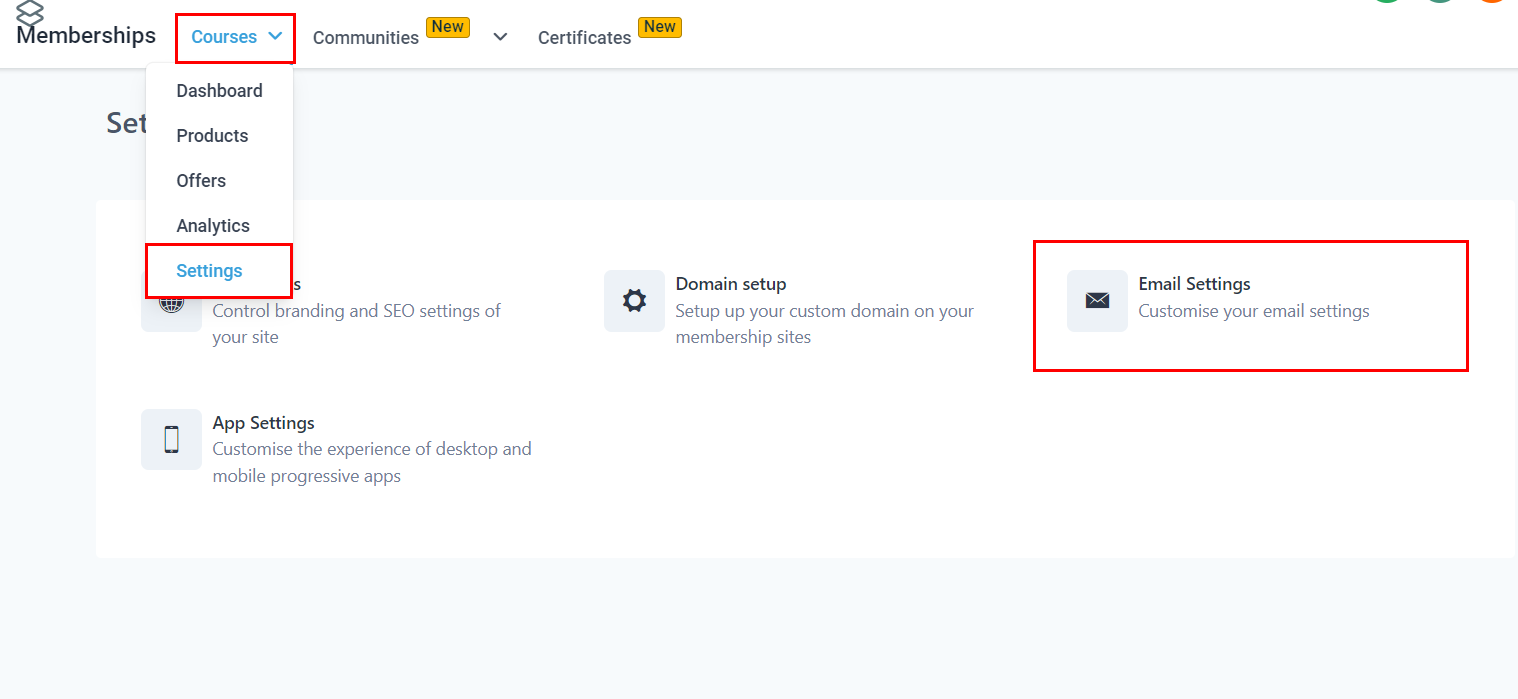The image size is (1518, 699).
Task: Collapse the Courses dropdown using its blue chevron
Action: [275, 37]
